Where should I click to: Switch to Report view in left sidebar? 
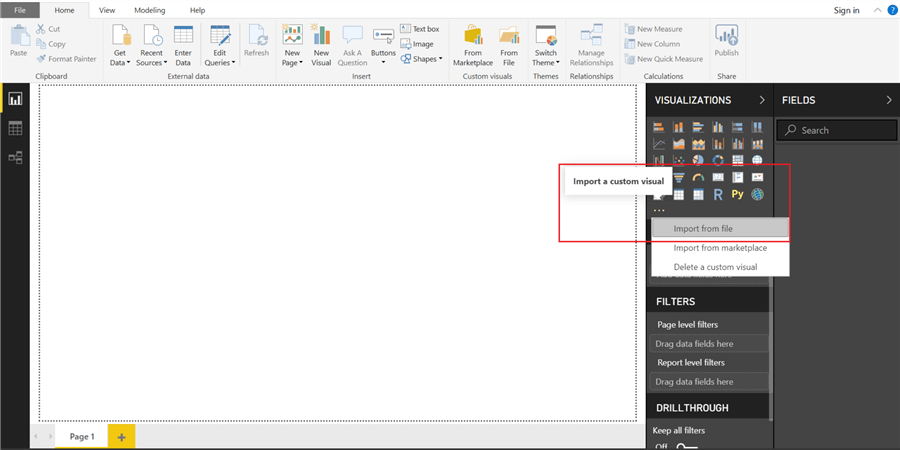click(15, 99)
